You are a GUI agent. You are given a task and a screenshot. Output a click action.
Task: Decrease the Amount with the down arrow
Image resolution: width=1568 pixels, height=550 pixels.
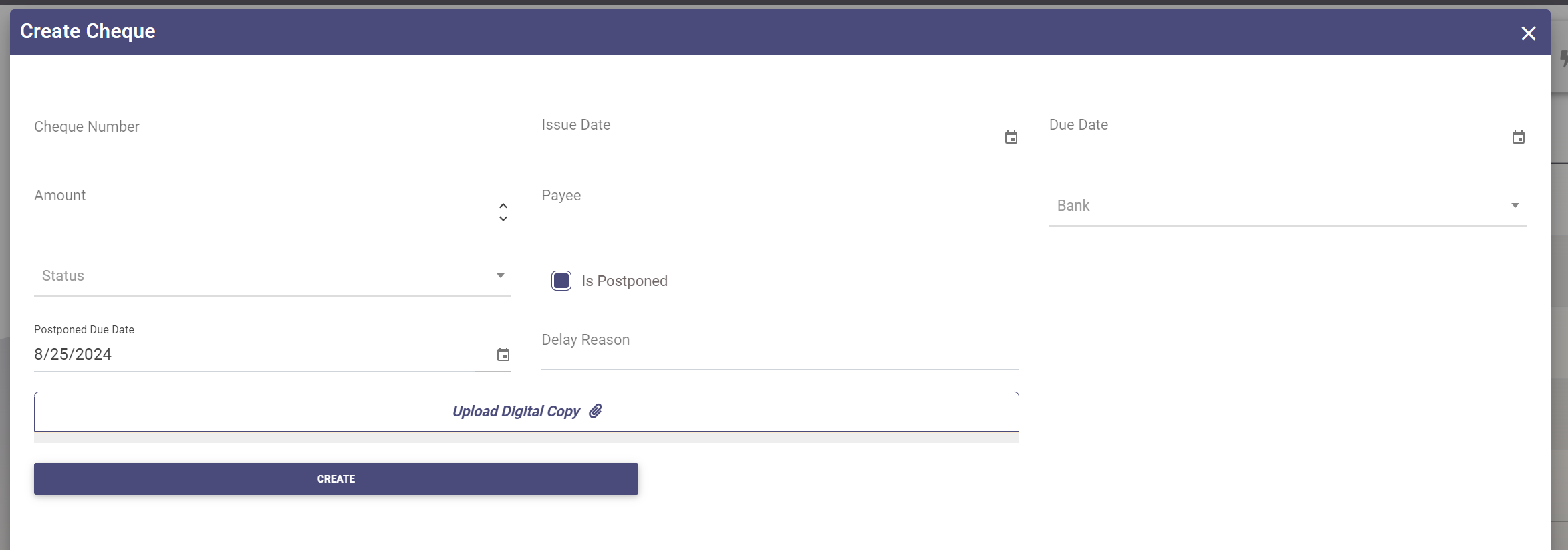[503, 219]
